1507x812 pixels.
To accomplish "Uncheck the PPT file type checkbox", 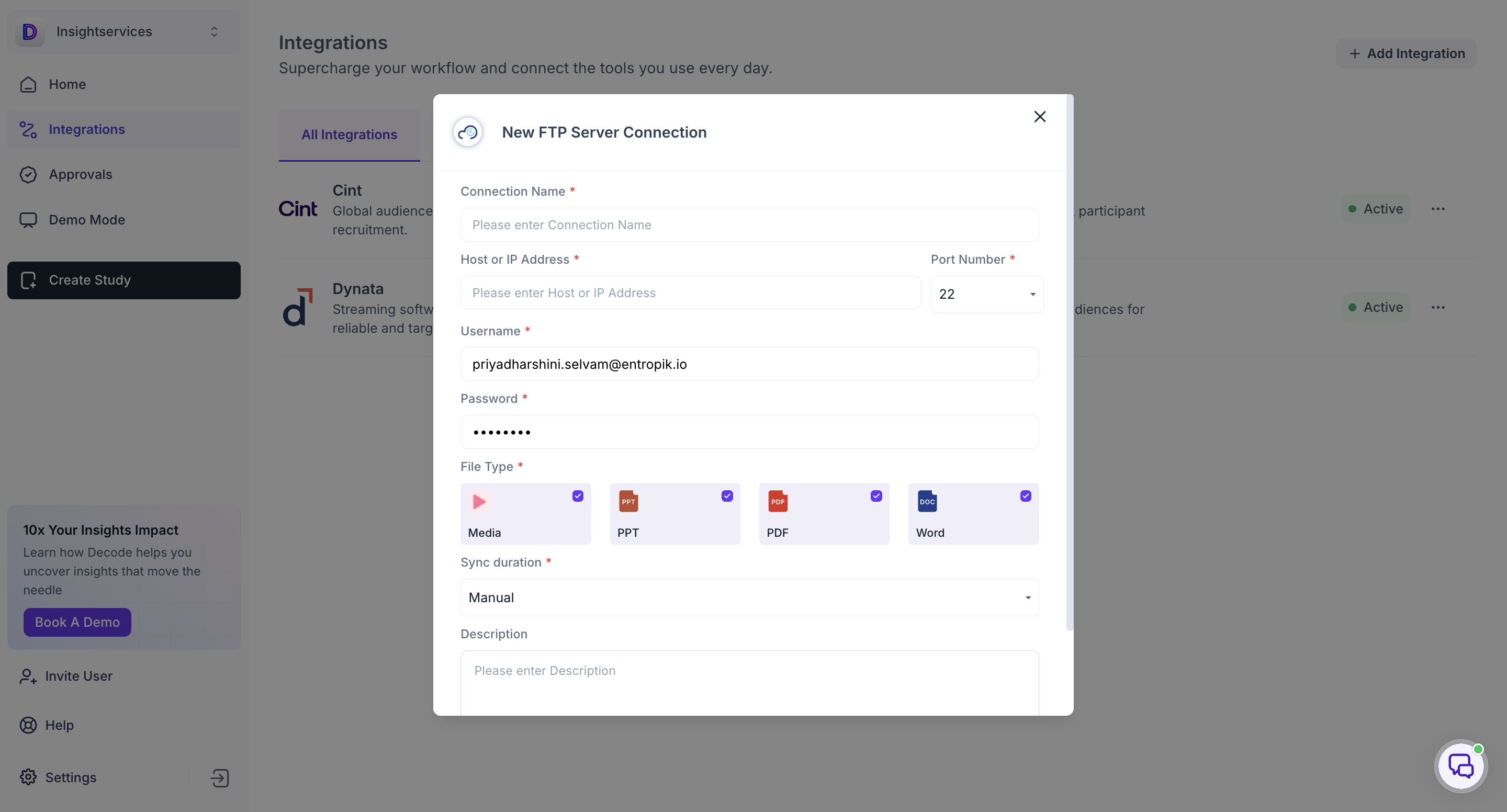I will (x=727, y=495).
